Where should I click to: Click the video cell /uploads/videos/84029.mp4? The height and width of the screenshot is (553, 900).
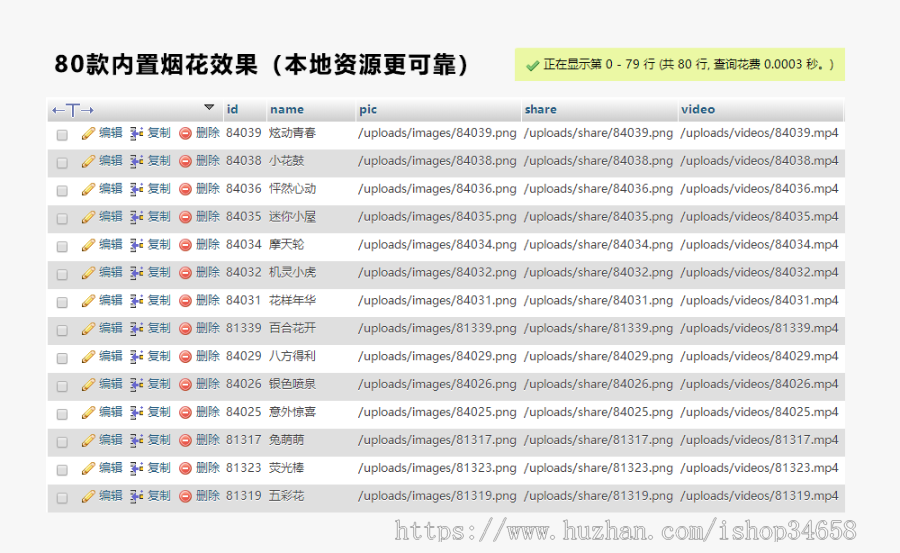759,356
